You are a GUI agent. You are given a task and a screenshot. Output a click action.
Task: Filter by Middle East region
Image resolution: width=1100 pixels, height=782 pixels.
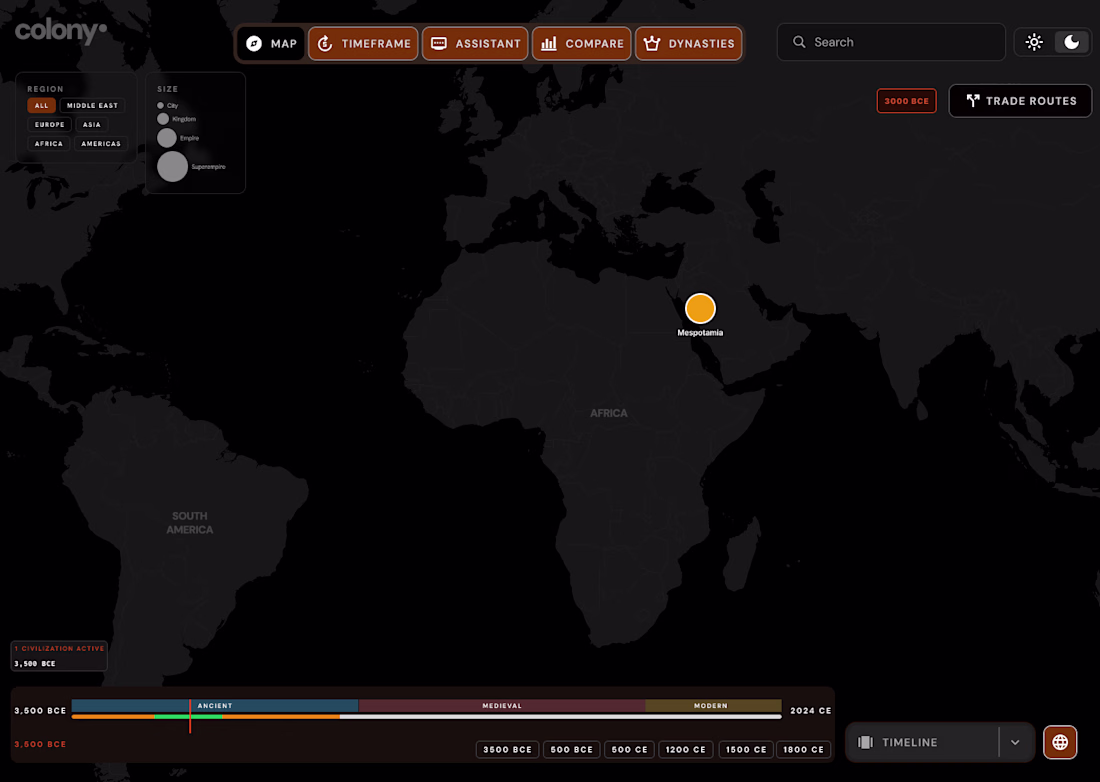tap(93, 105)
